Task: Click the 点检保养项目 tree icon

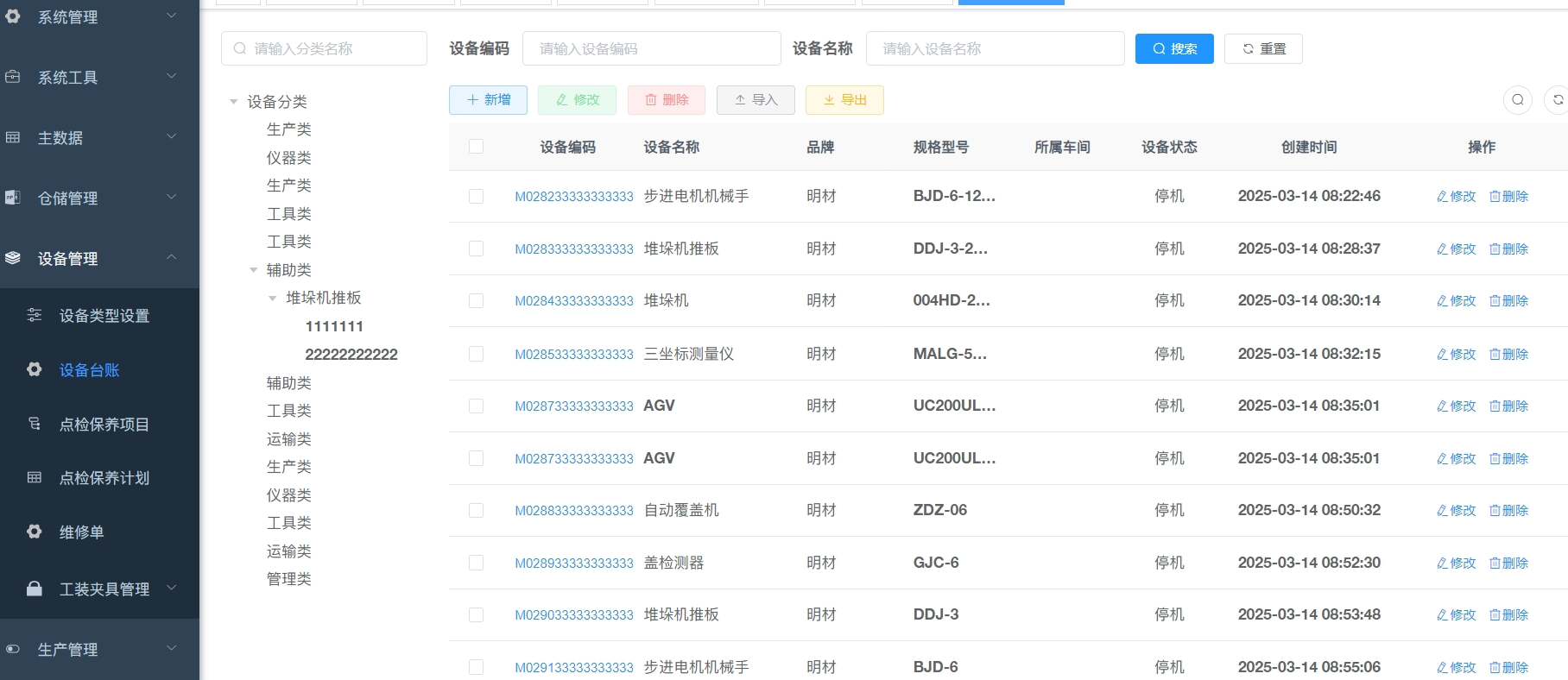Action: (35, 424)
